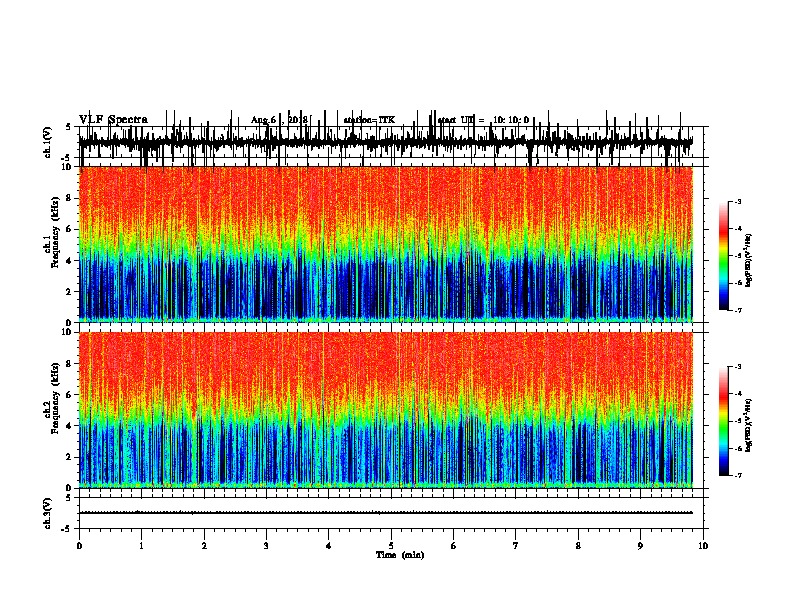Image resolution: width=792 pixels, height=612 pixels.
Task: Click the "-5" tick on ch.3(V) axis
Action: pos(67,529)
